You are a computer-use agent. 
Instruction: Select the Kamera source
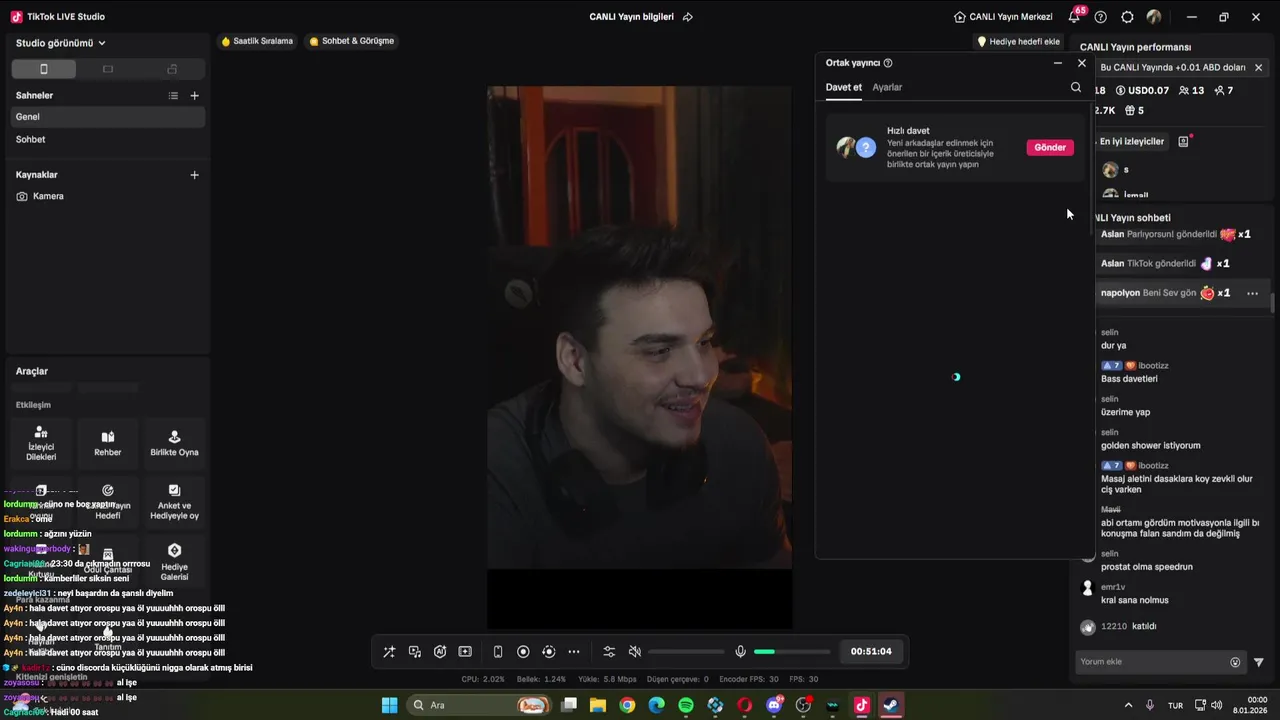pos(107,196)
